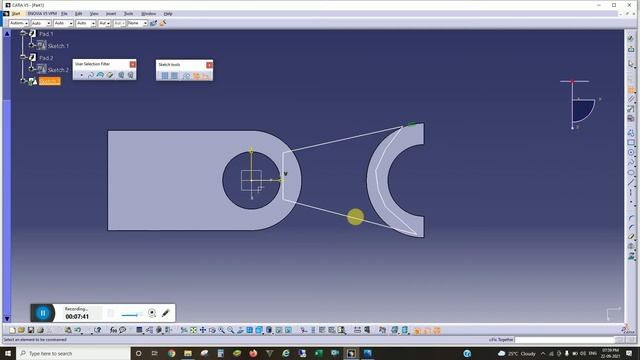Screen dimensions: 640x360
Task: Select Sketch.2 in the specification tree
Action: pyautogui.click(x=58, y=70)
